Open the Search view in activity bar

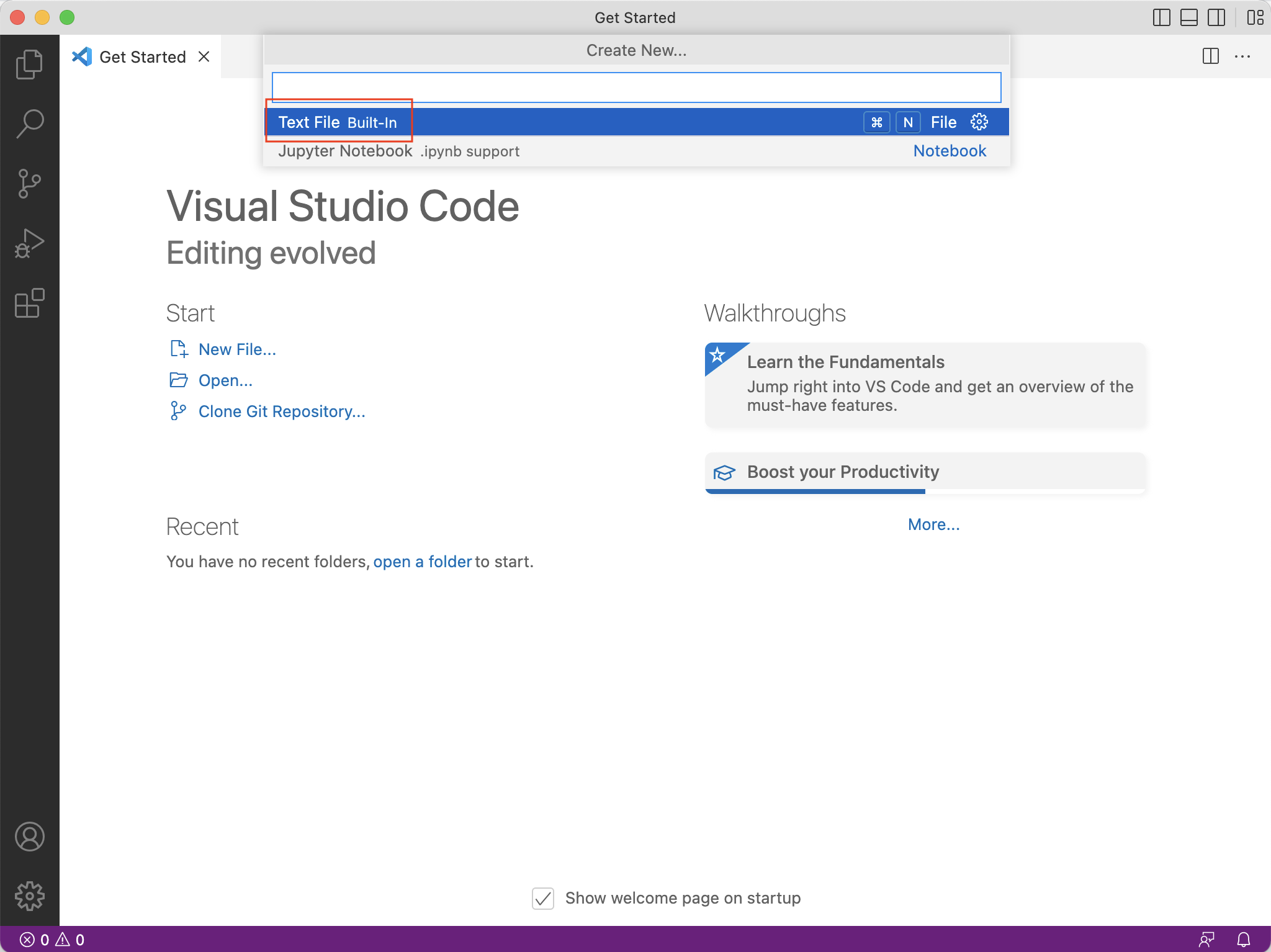29,124
